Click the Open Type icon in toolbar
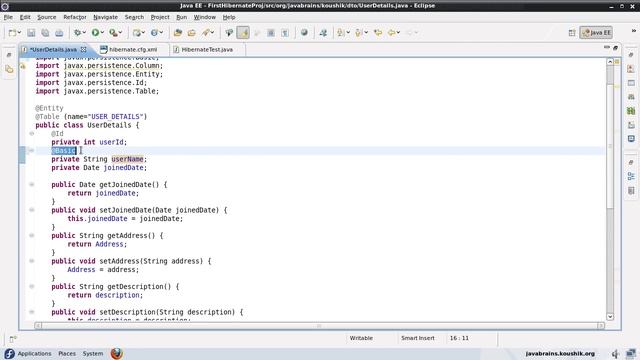Screen dimensions: 640x360 pyautogui.click(x=178, y=33)
